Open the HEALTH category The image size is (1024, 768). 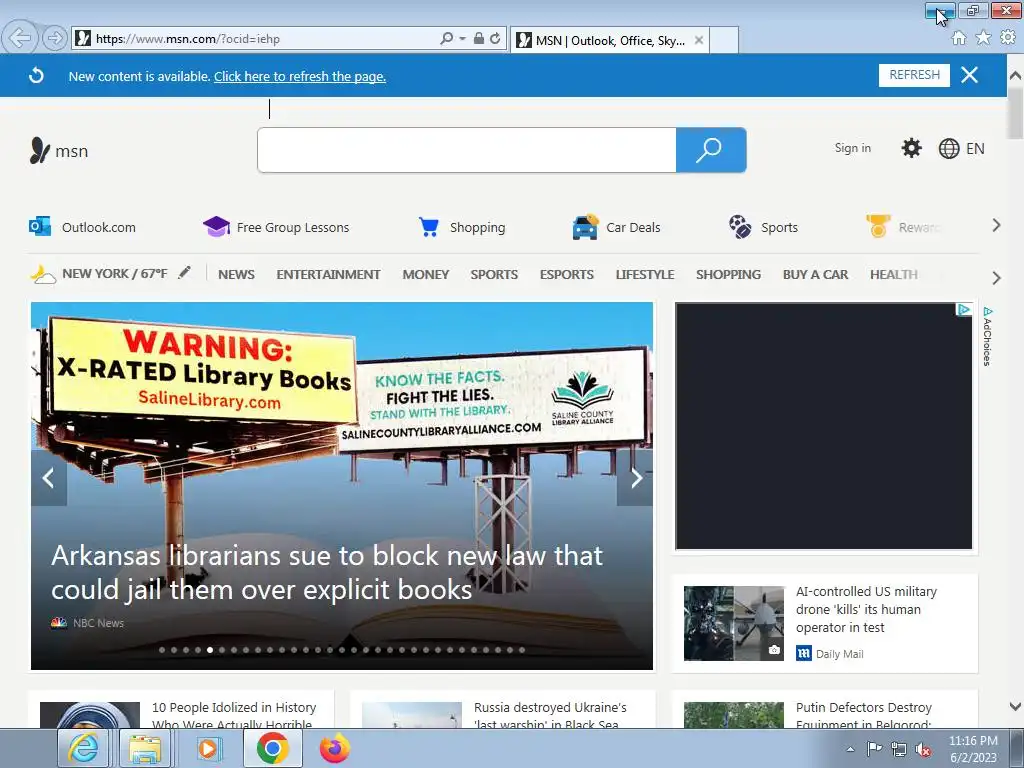tap(893, 274)
